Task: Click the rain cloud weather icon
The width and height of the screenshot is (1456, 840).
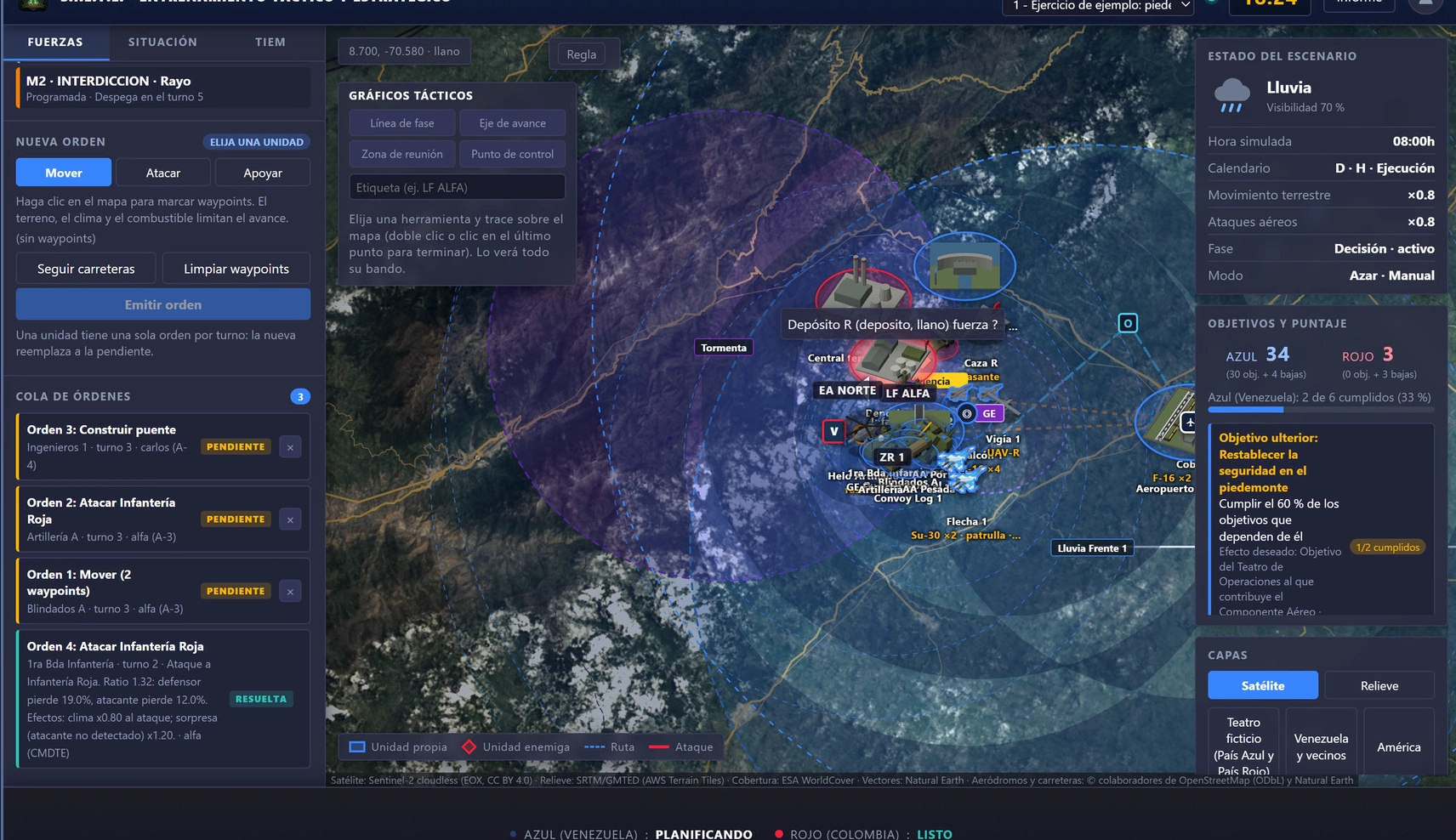Action: pos(1231,95)
